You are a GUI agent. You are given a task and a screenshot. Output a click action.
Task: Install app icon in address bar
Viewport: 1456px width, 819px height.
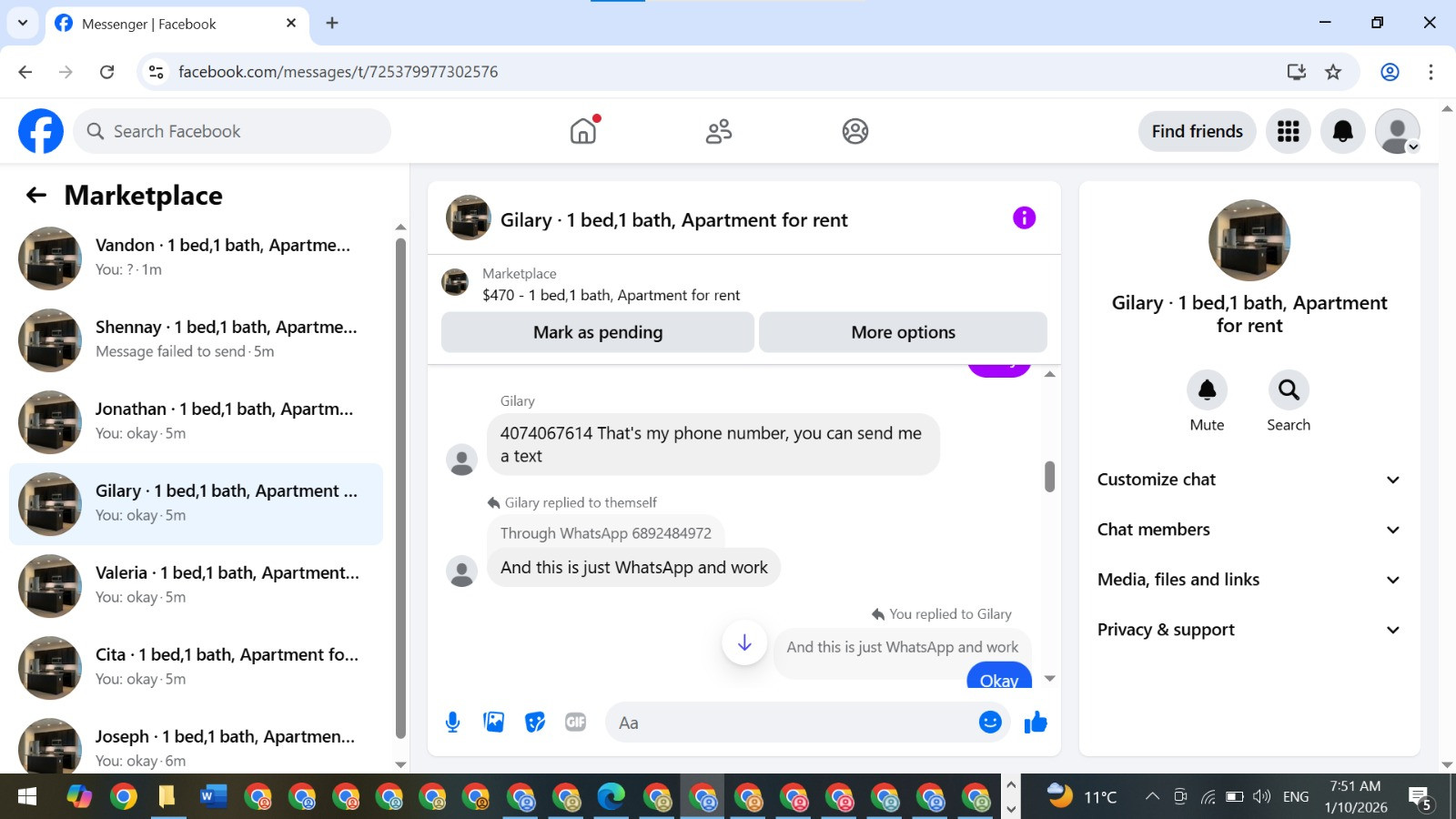(x=1297, y=72)
